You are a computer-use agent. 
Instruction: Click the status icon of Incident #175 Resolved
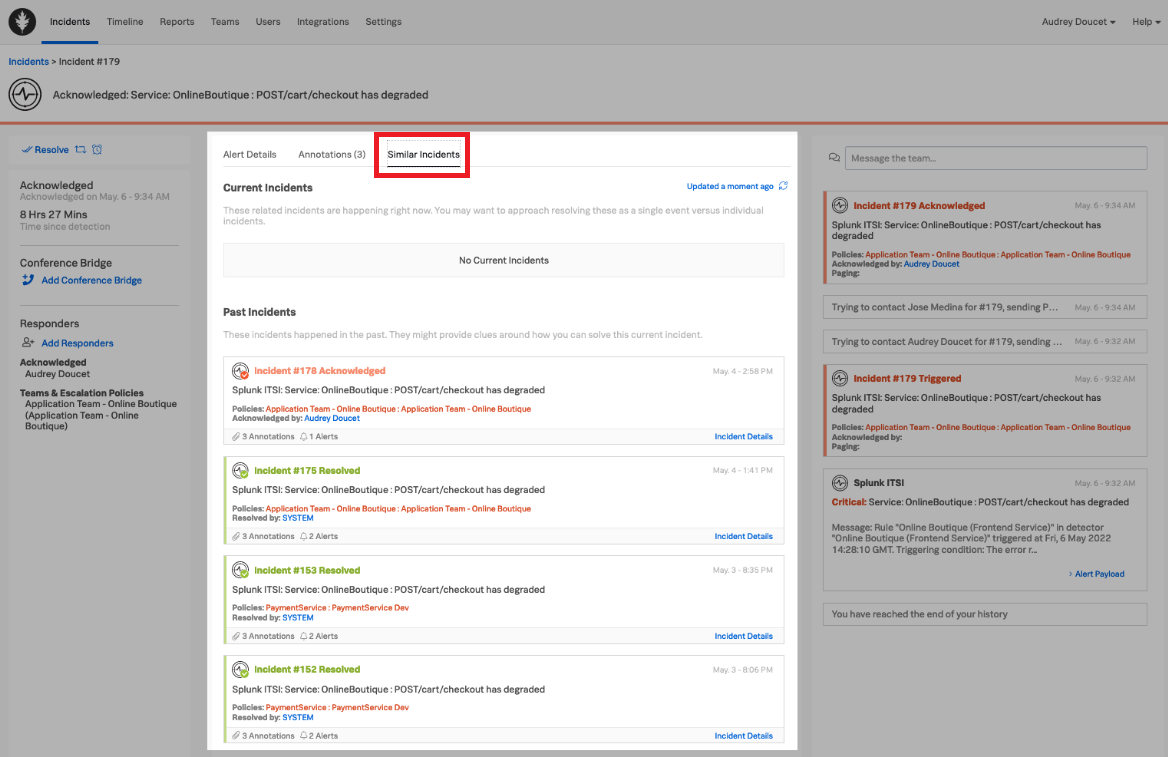click(240, 471)
